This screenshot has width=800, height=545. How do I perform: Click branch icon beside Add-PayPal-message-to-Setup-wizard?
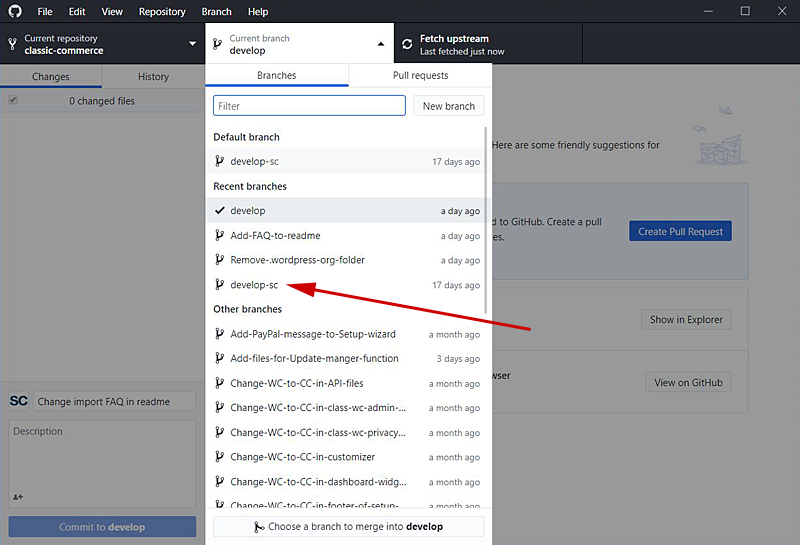tap(219, 334)
